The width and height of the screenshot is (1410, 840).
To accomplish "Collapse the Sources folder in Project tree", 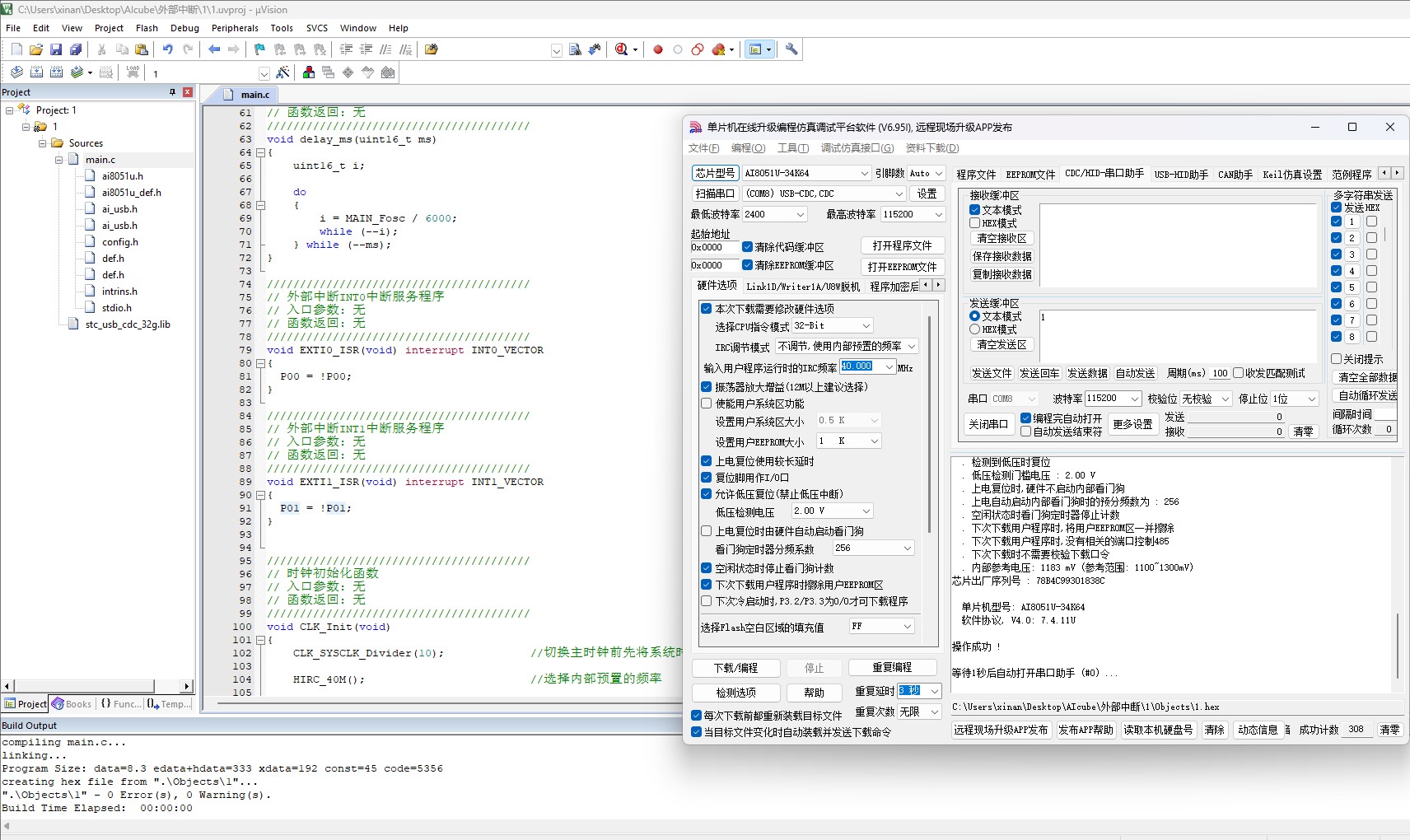I will (x=42, y=143).
